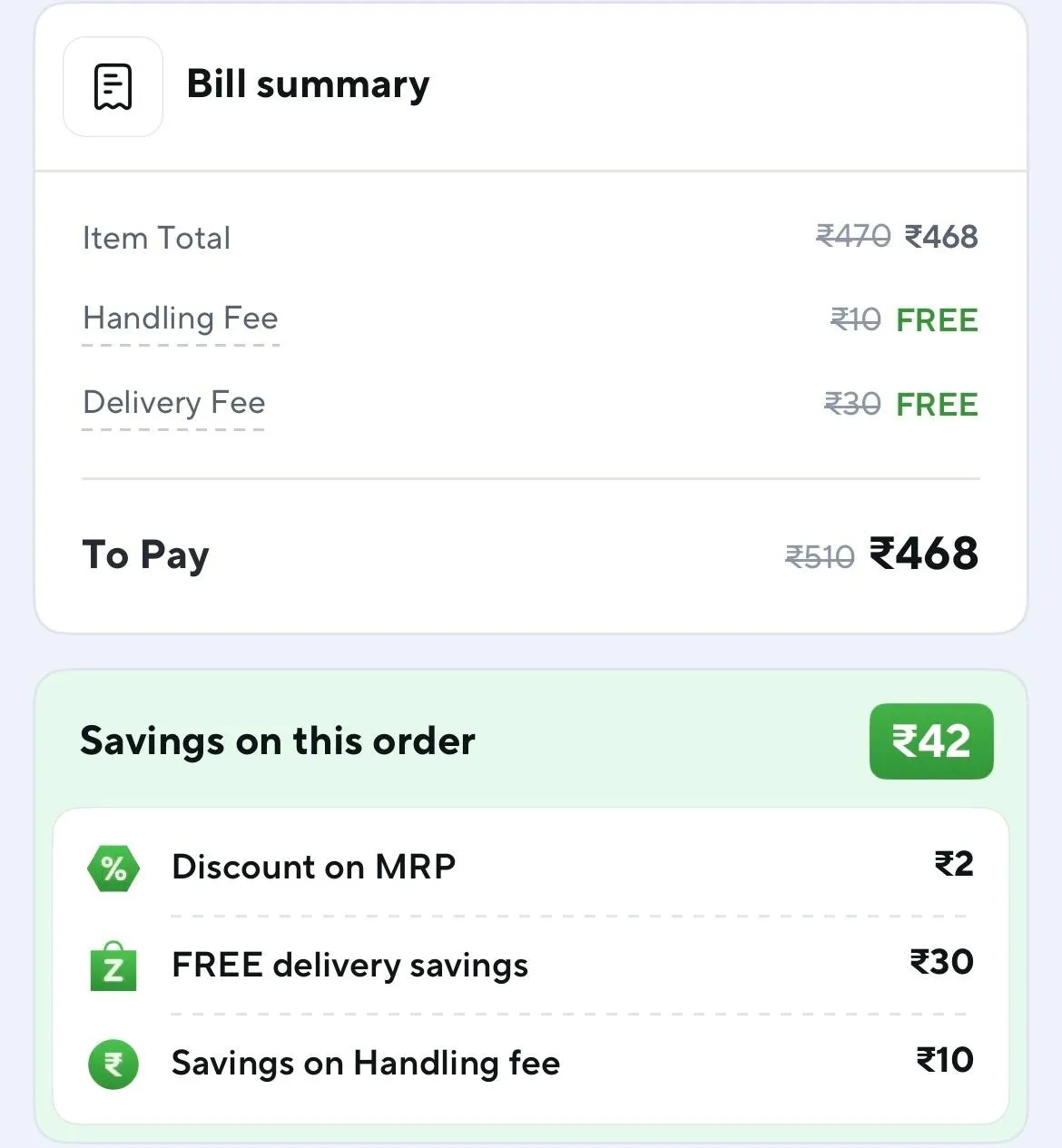Screen dimensions: 1062x1148
Task: Click the Item Total label
Action: tap(156, 238)
